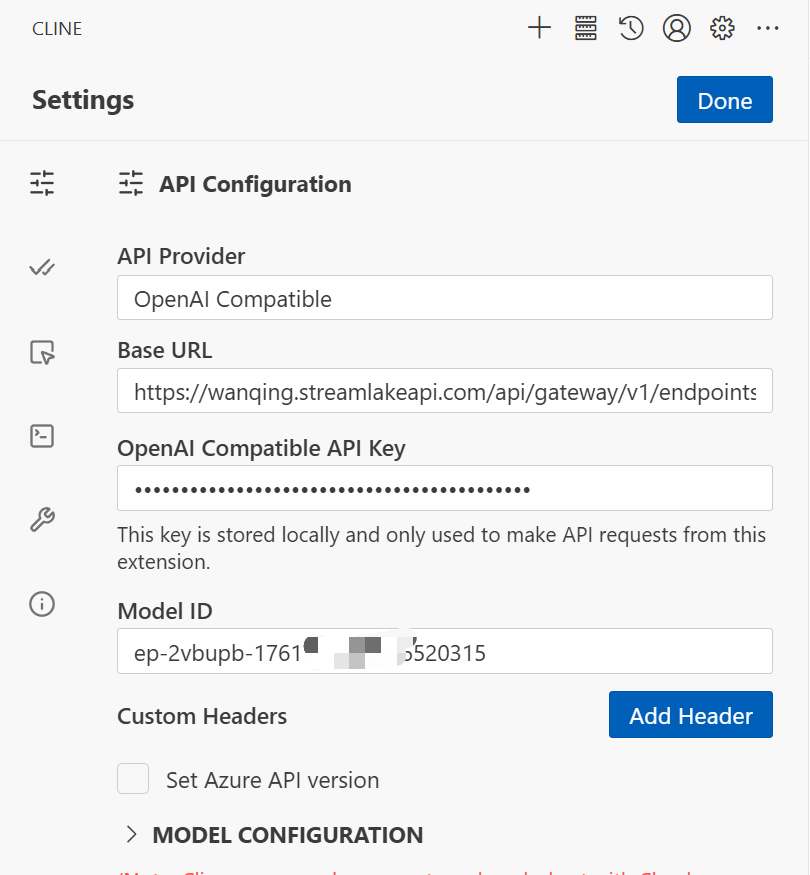Open the wrench Debug sidebar tab

click(x=42, y=520)
